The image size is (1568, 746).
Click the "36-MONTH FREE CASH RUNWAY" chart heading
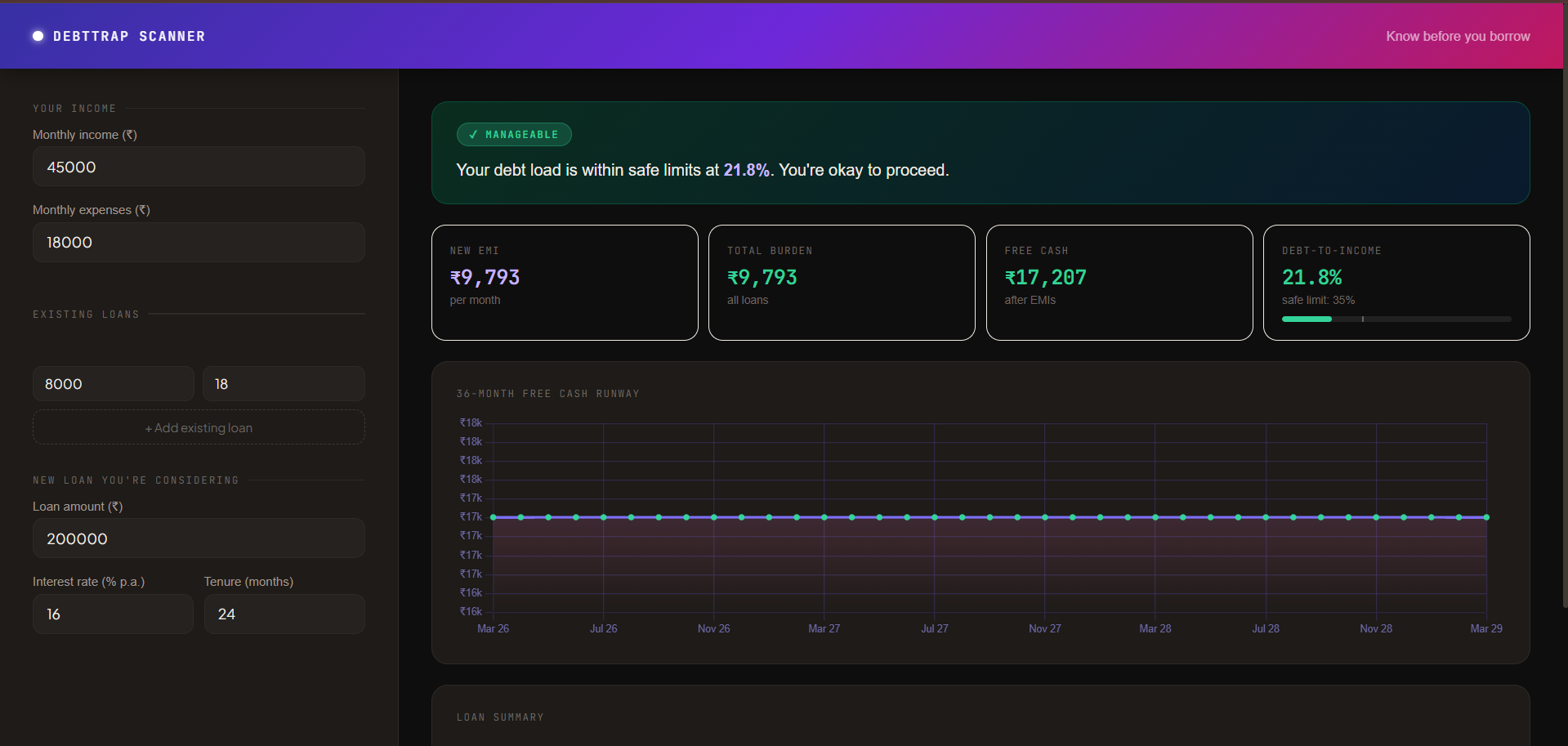547,394
